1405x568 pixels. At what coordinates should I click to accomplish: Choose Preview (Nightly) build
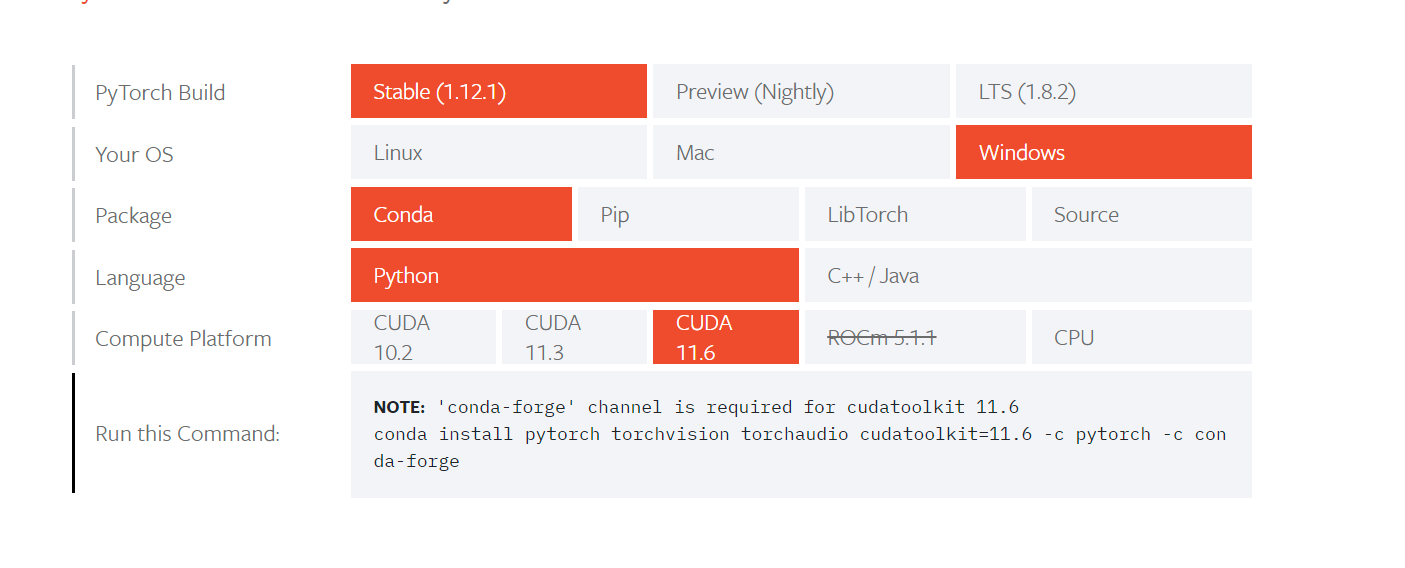[x=801, y=91]
